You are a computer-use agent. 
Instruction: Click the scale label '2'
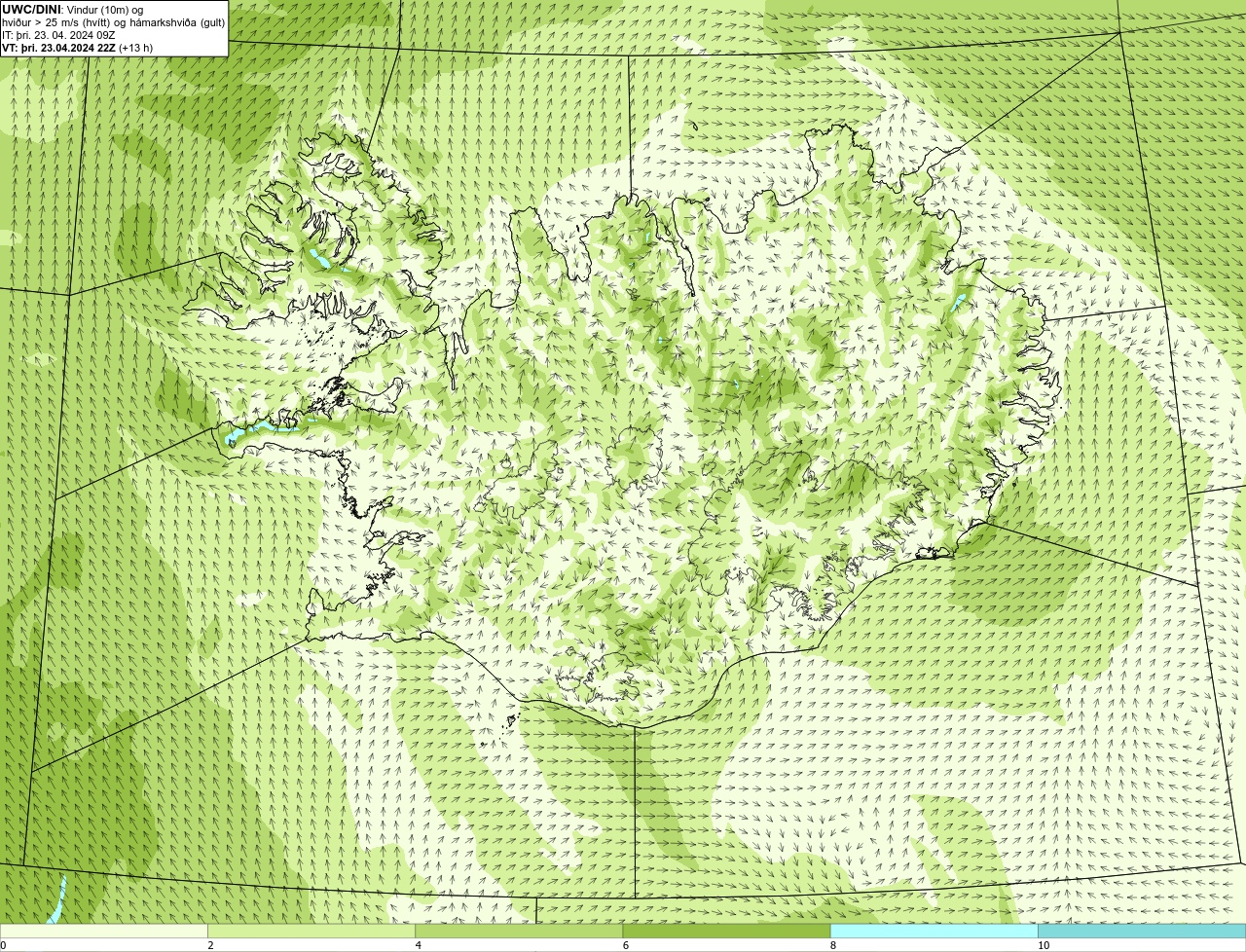[x=210, y=945]
